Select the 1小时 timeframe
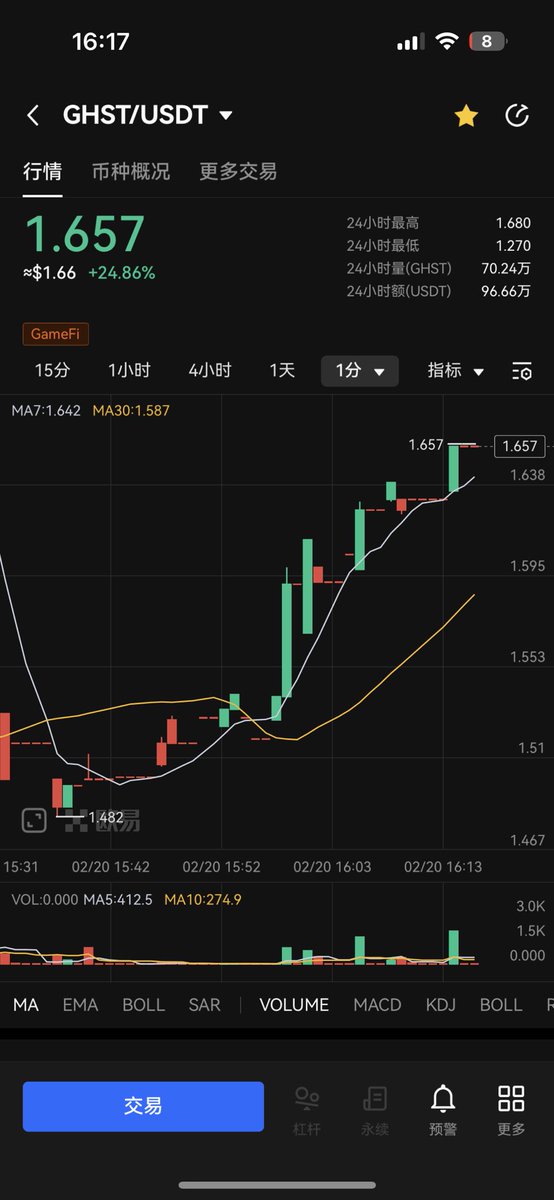This screenshot has height=1200, width=554. tap(129, 370)
